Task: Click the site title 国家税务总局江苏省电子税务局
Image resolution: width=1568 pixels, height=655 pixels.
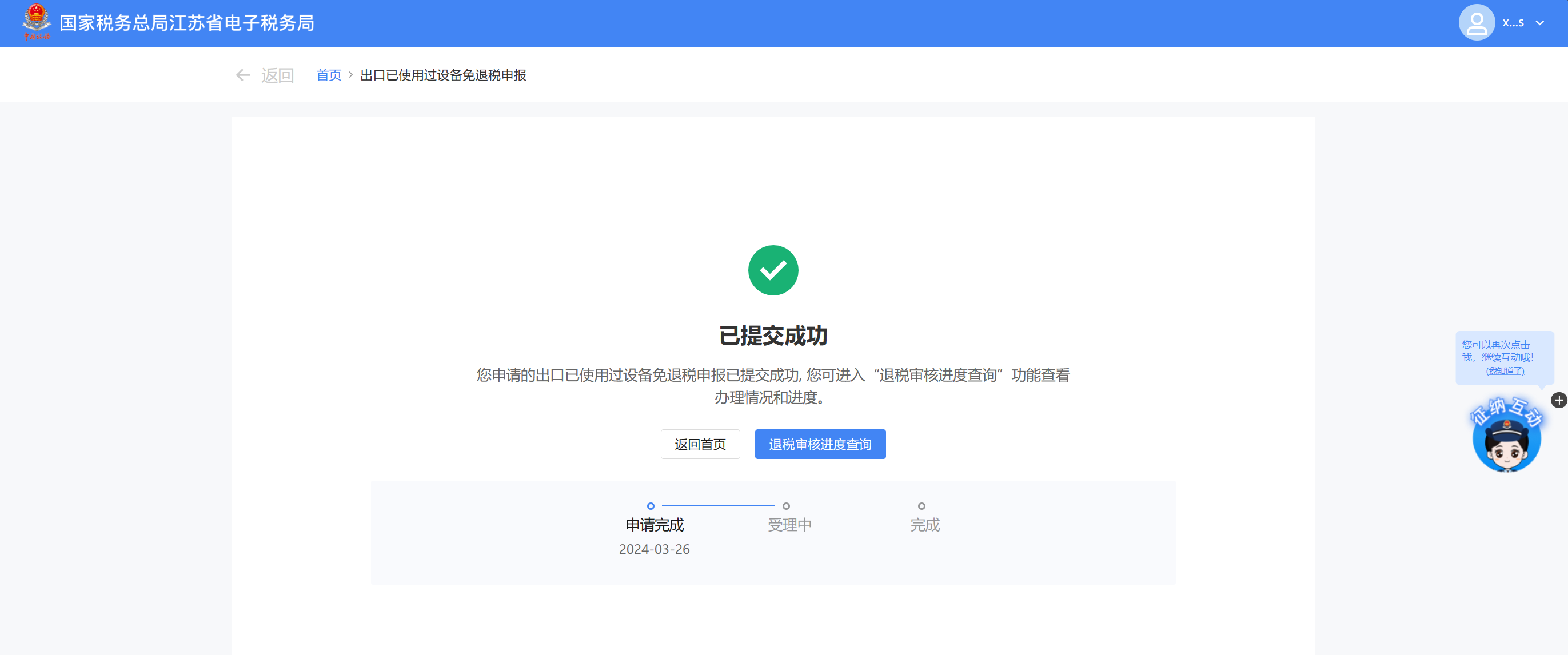Action: [187, 23]
